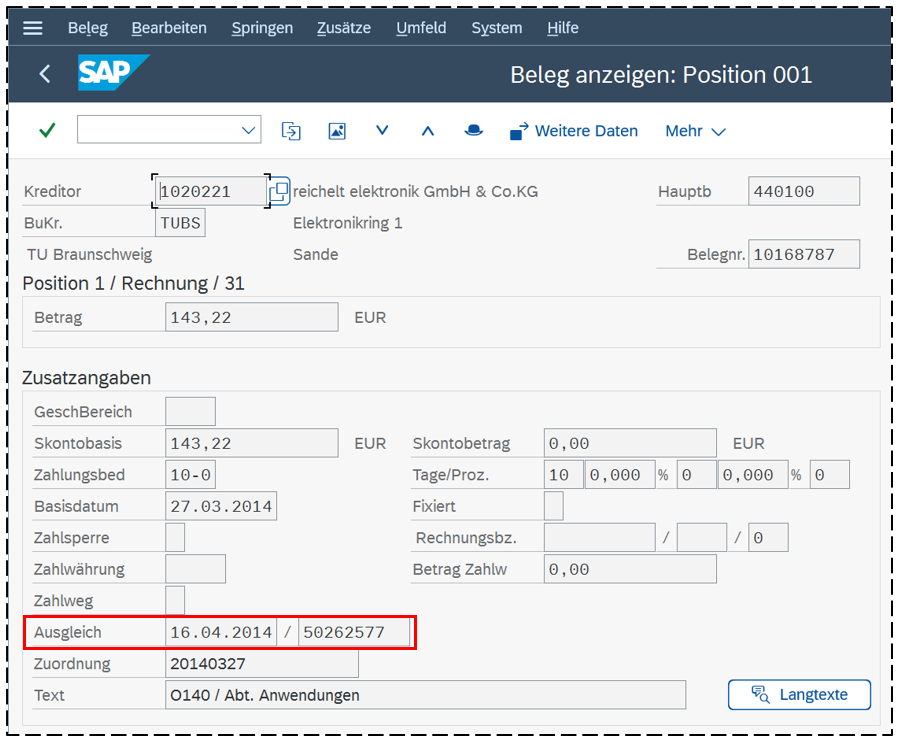The height and width of the screenshot is (739, 897).
Task: Click the Weitere Daten button
Action: [x=574, y=131]
